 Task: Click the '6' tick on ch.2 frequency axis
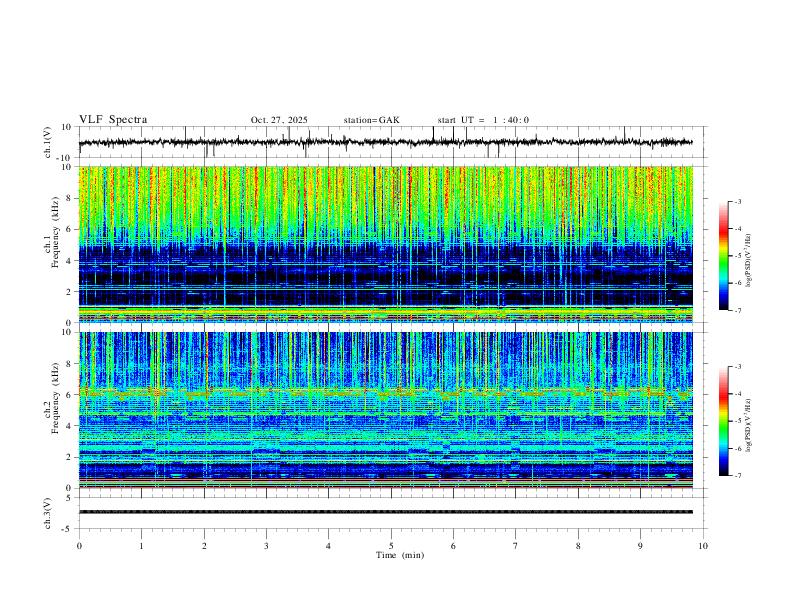pyautogui.click(x=69, y=395)
